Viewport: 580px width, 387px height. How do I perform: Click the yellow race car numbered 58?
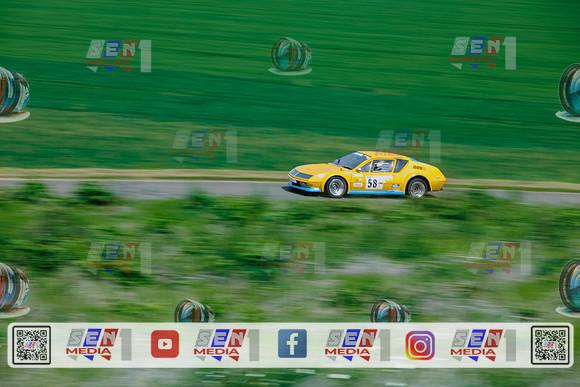367,174
